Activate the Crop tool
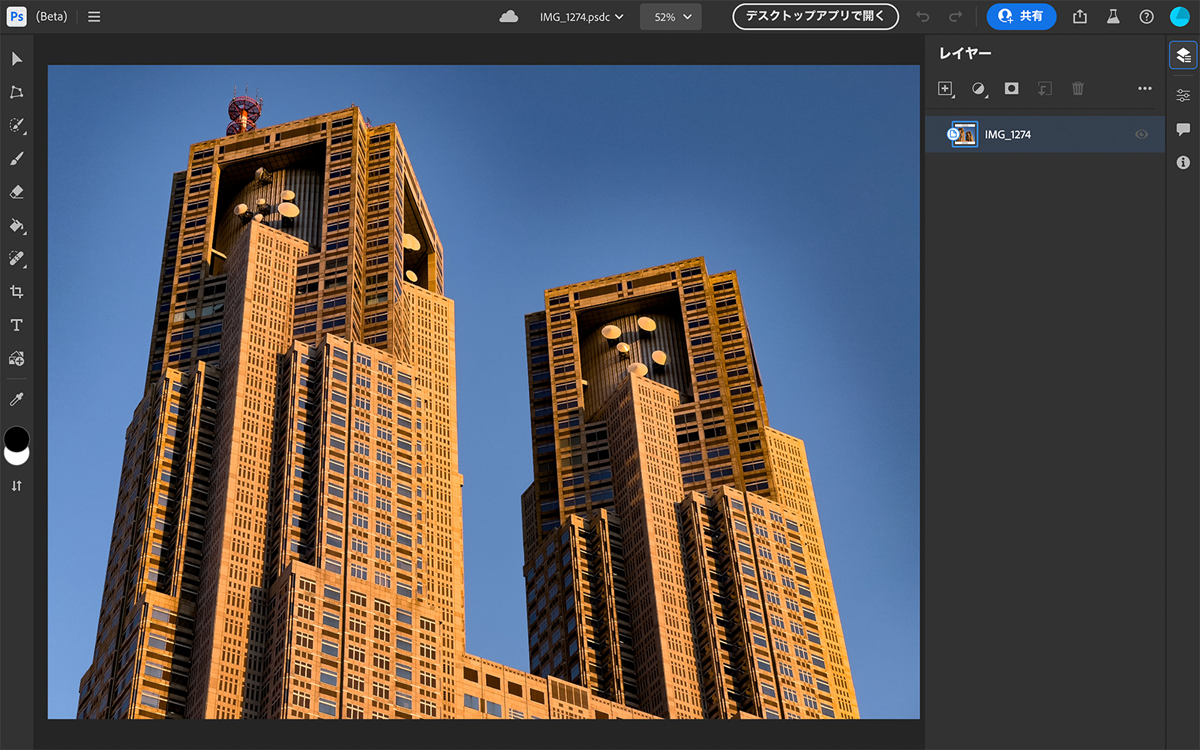 pyautogui.click(x=17, y=292)
